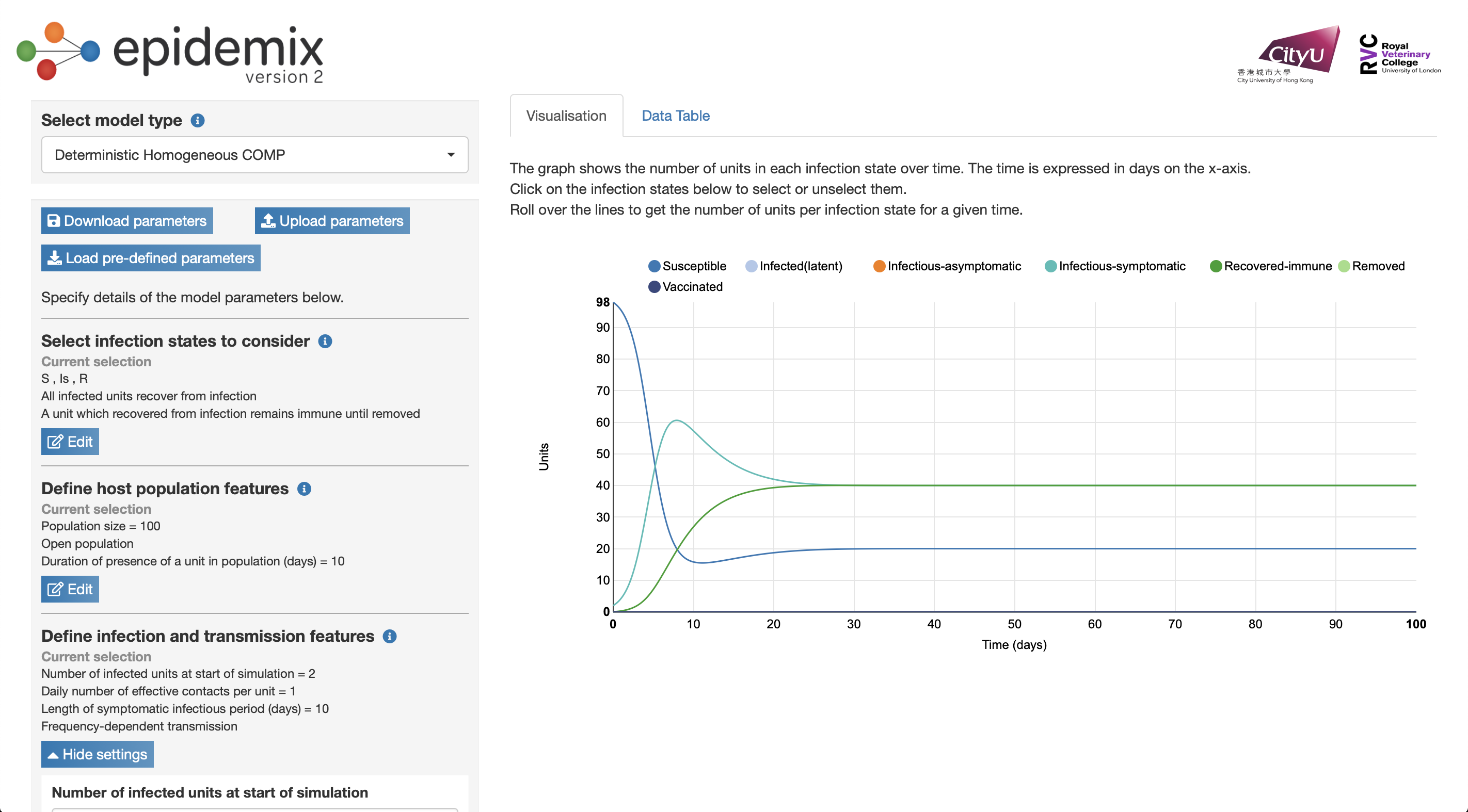Toggle the Susceptible series in legend
The height and width of the screenshot is (812, 1468).
click(x=687, y=266)
